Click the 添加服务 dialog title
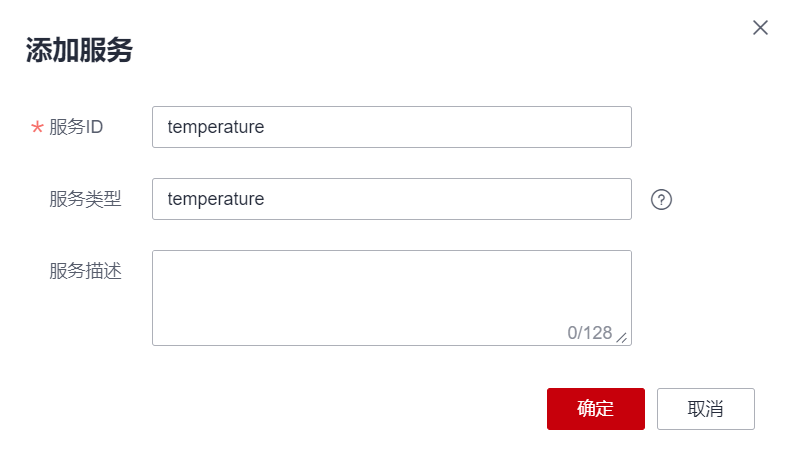 coord(79,52)
